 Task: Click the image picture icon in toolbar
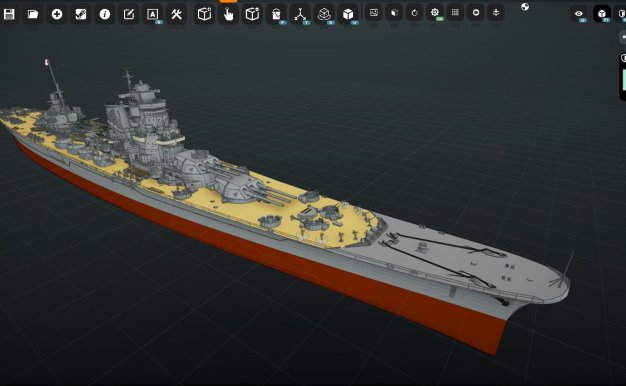[x=374, y=13]
